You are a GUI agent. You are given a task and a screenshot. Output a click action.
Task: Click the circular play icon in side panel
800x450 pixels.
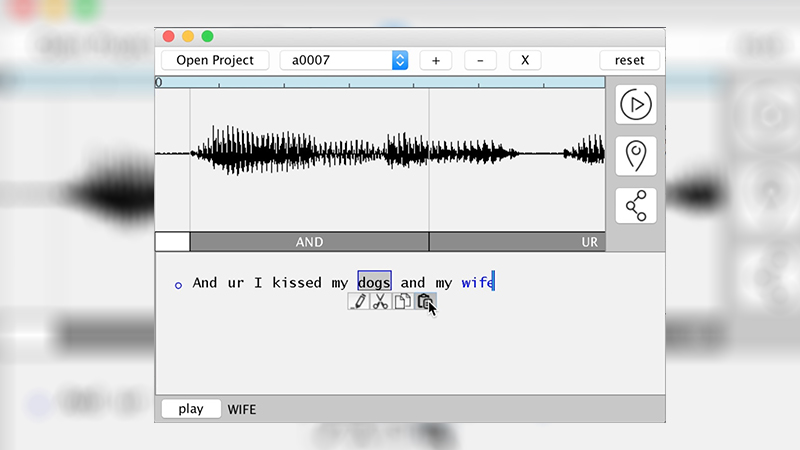click(636, 105)
